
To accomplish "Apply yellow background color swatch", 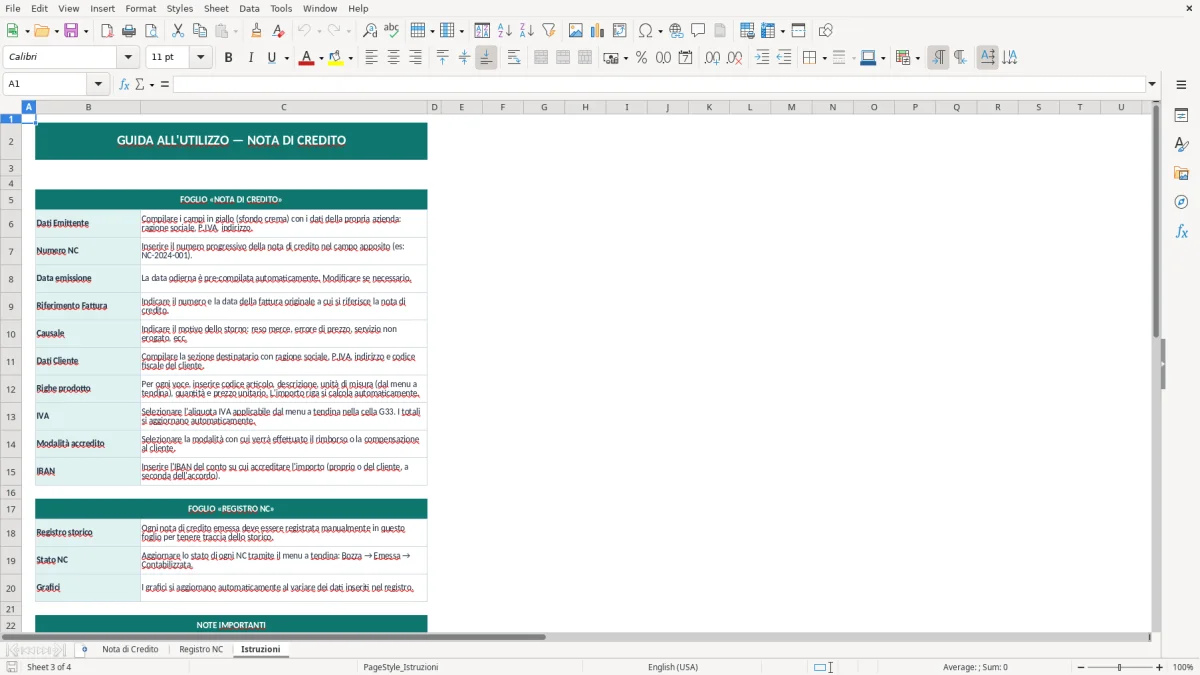I will point(335,58).
